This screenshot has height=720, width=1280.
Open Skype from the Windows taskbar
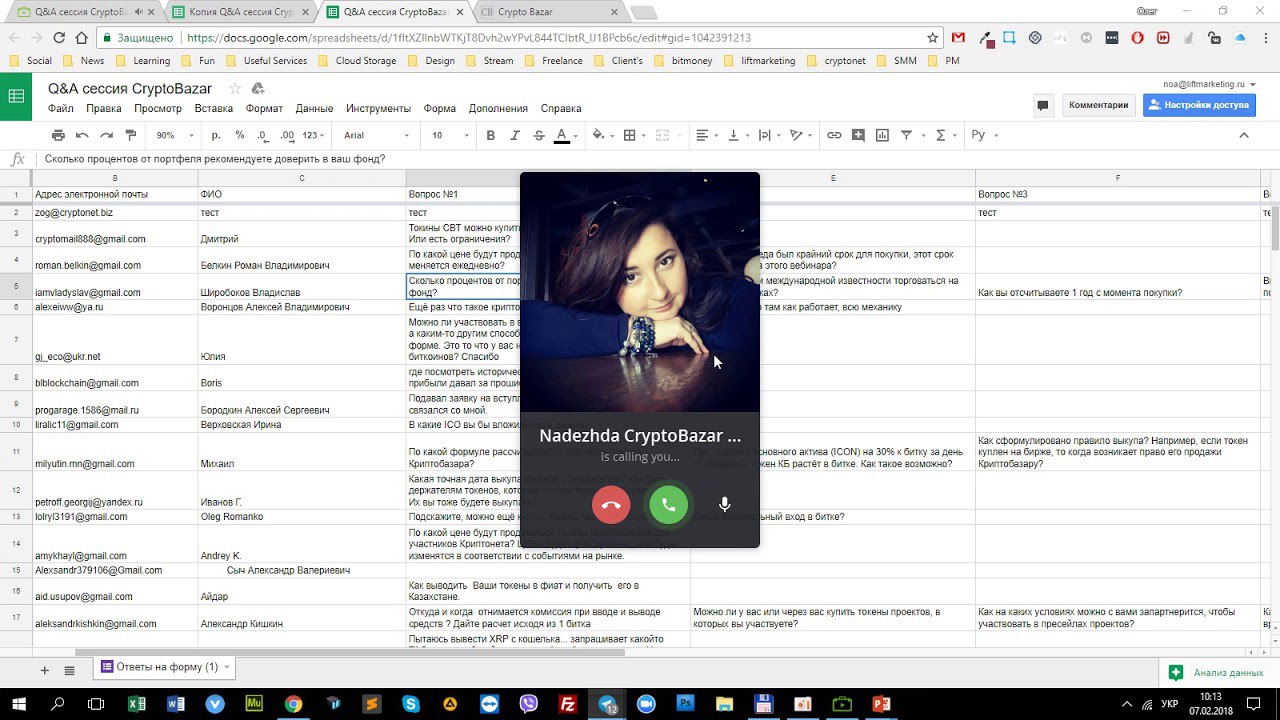[410, 704]
